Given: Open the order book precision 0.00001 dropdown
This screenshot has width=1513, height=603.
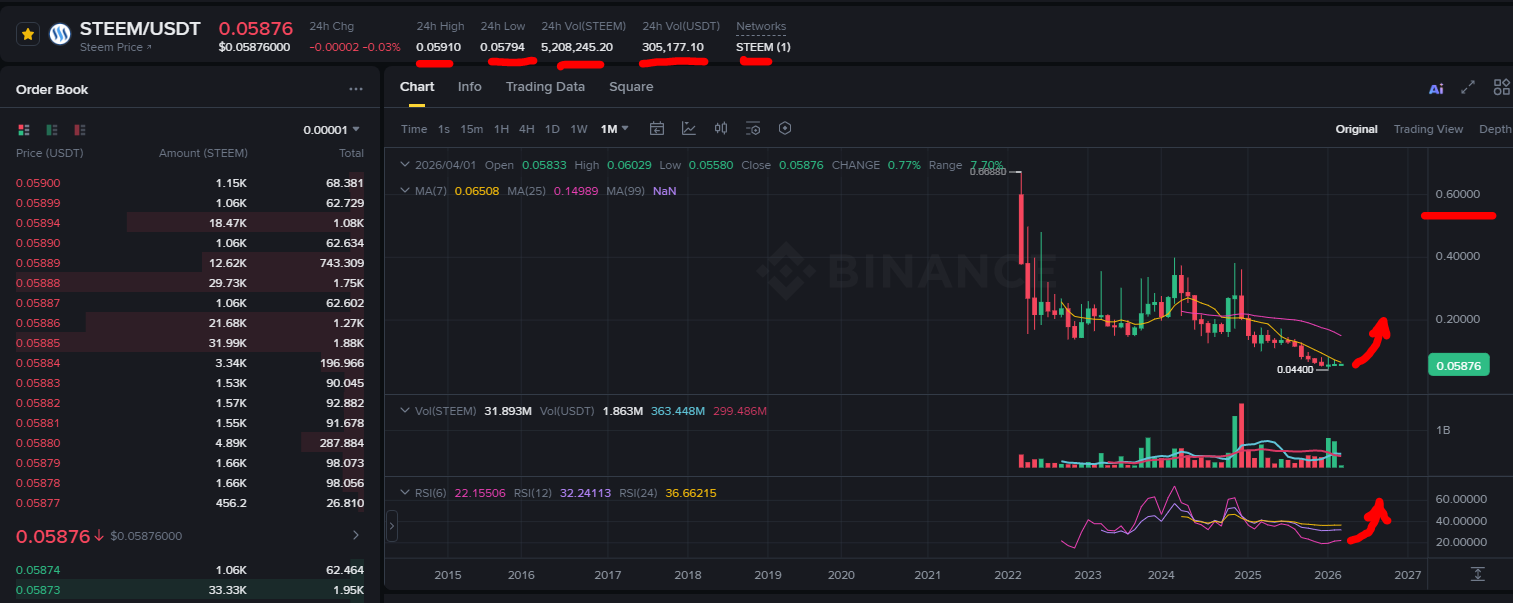Looking at the screenshot, I should coord(331,129).
